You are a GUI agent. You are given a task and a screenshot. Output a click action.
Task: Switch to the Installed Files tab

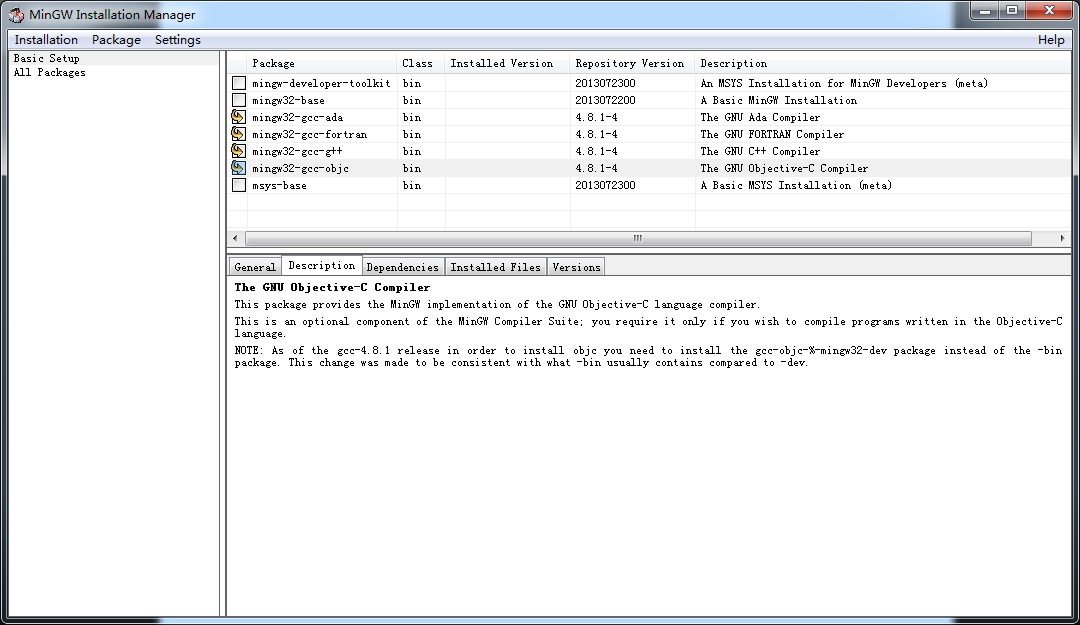pyautogui.click(x=496, y=267)
